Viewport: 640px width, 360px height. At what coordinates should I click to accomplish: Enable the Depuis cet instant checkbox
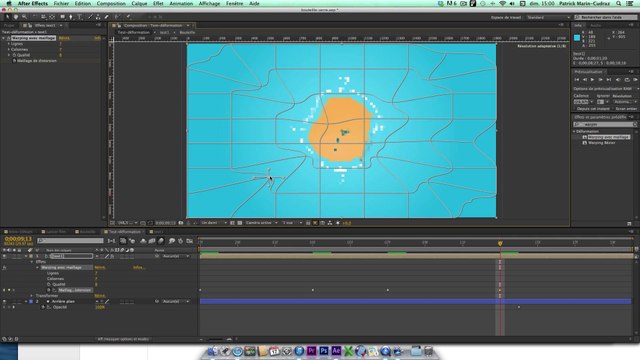click(575, 109)
